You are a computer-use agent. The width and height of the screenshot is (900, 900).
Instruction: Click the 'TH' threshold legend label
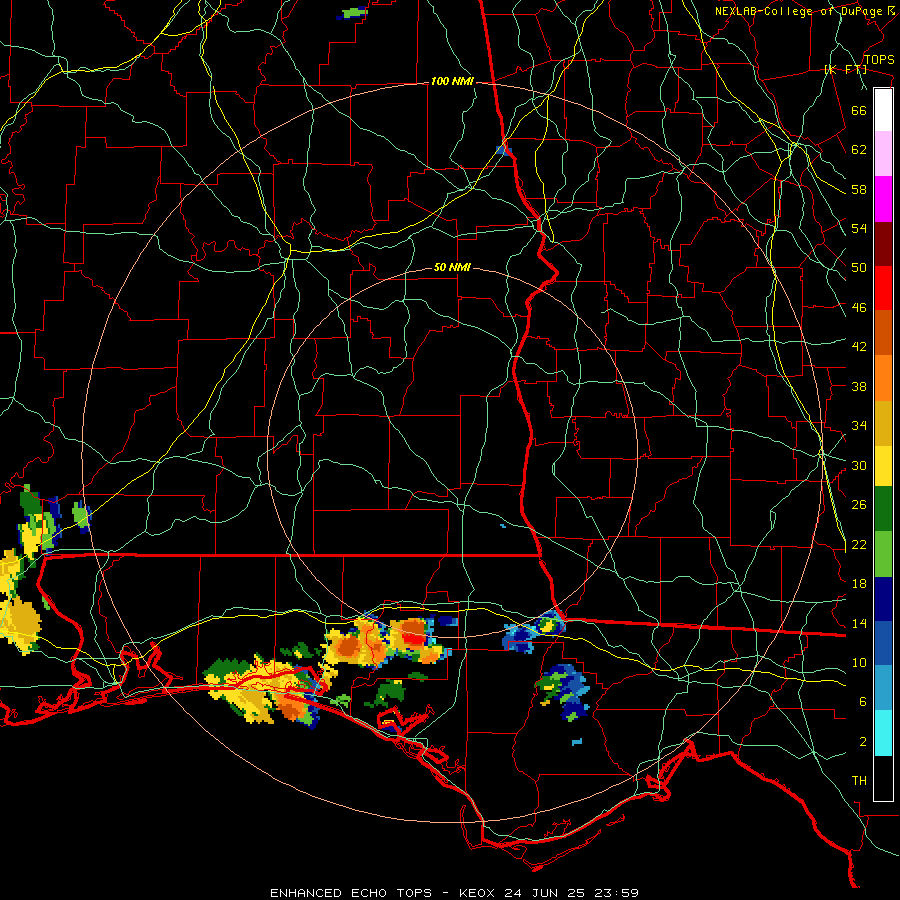pos(859,781)
